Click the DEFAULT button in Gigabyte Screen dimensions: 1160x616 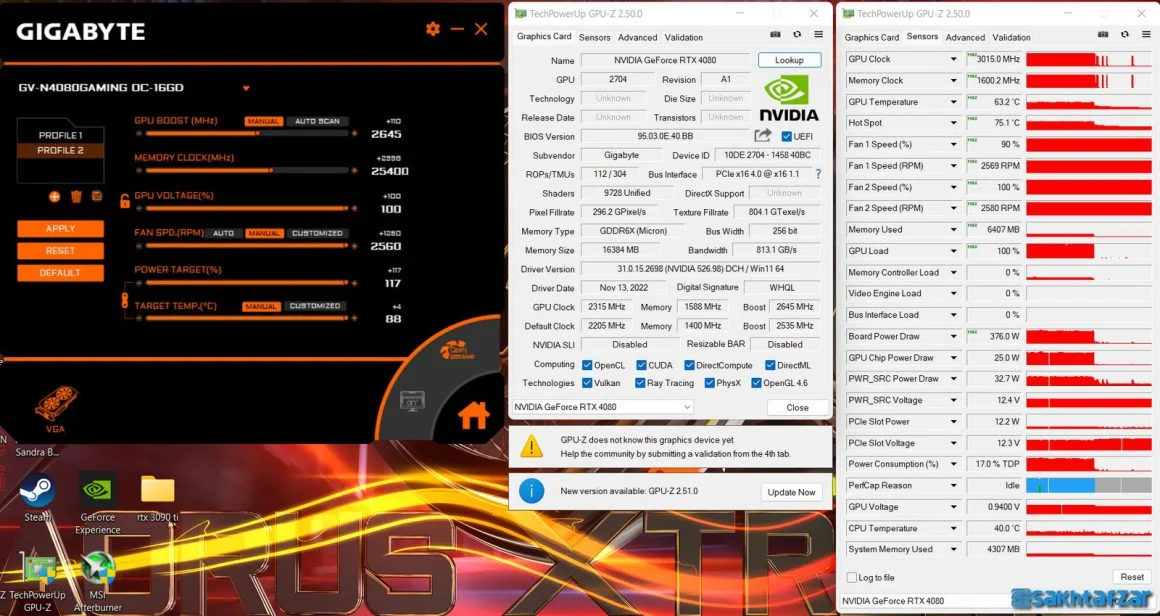[x=60, y=273]
